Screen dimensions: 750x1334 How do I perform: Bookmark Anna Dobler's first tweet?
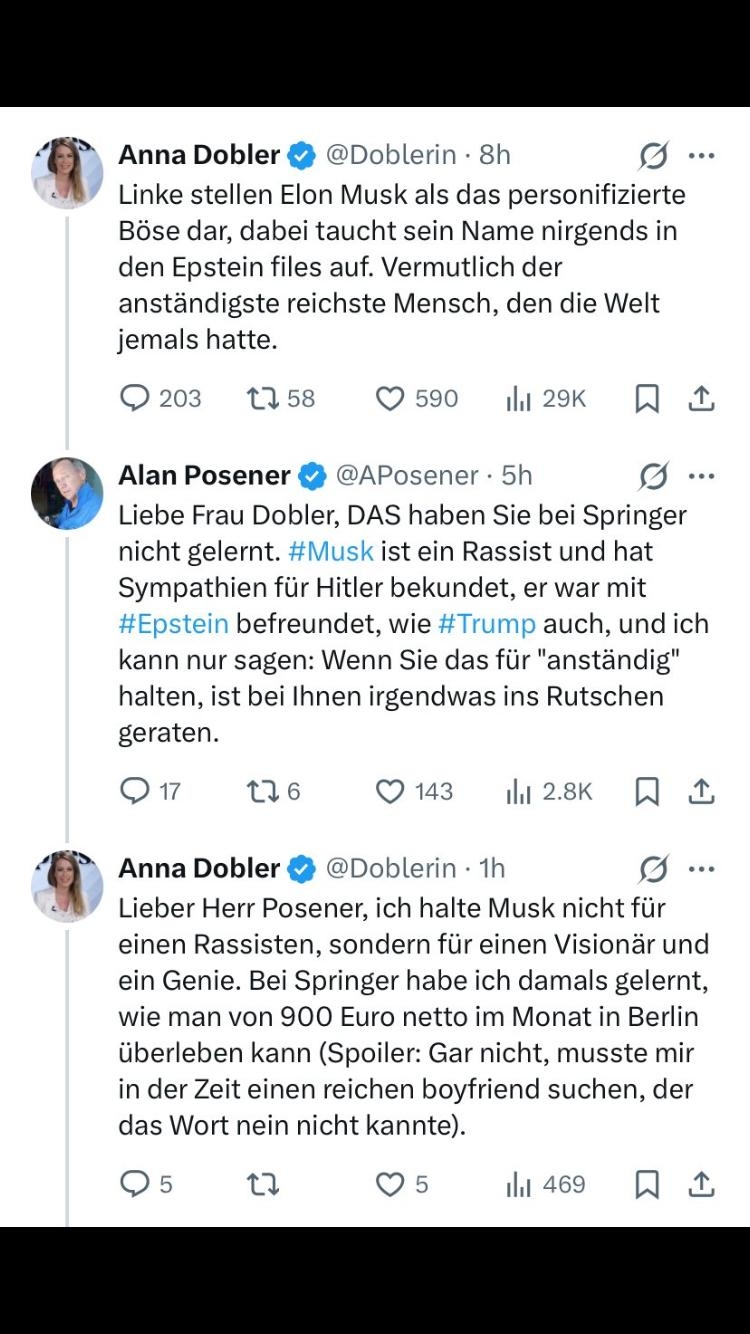(x=647, y=398)
